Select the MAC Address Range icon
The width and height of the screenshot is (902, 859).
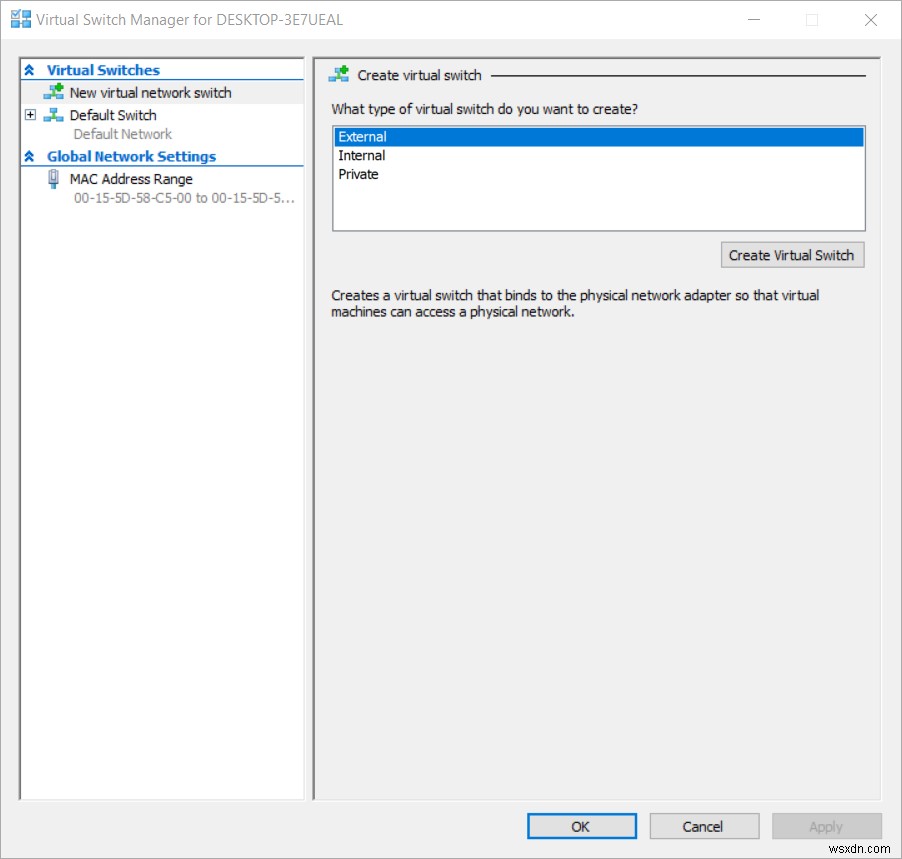click(x=53, y=179)
